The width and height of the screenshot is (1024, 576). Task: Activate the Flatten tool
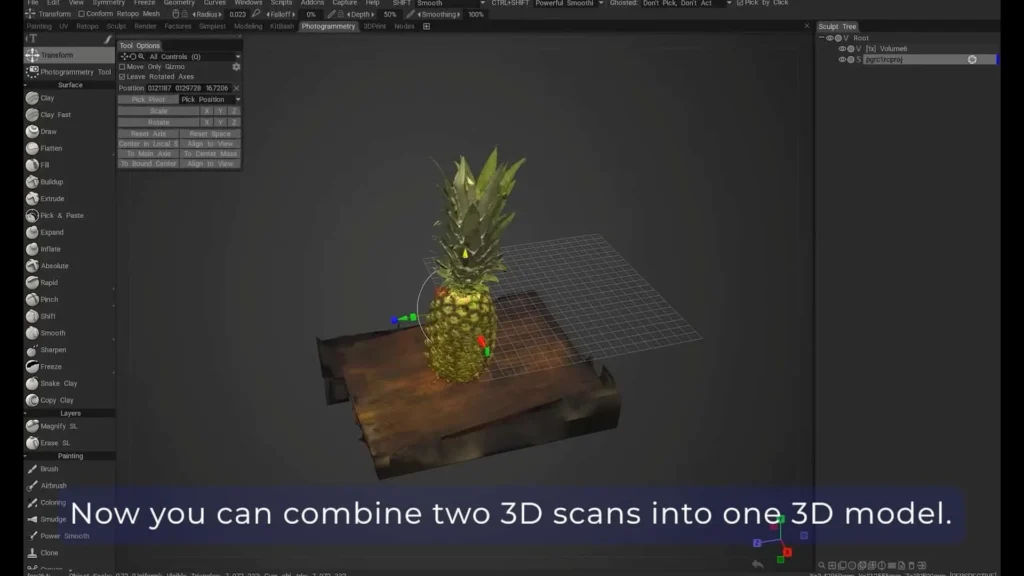tap(50, 148)
